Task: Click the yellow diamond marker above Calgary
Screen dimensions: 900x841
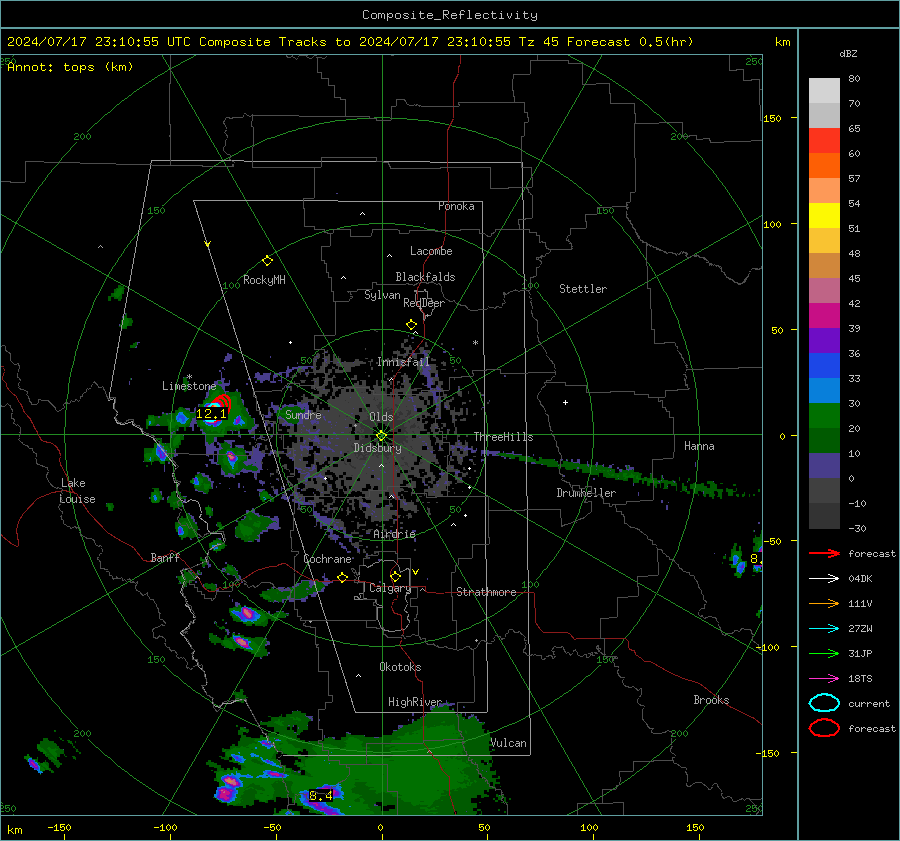Action: tap(395, 576)
